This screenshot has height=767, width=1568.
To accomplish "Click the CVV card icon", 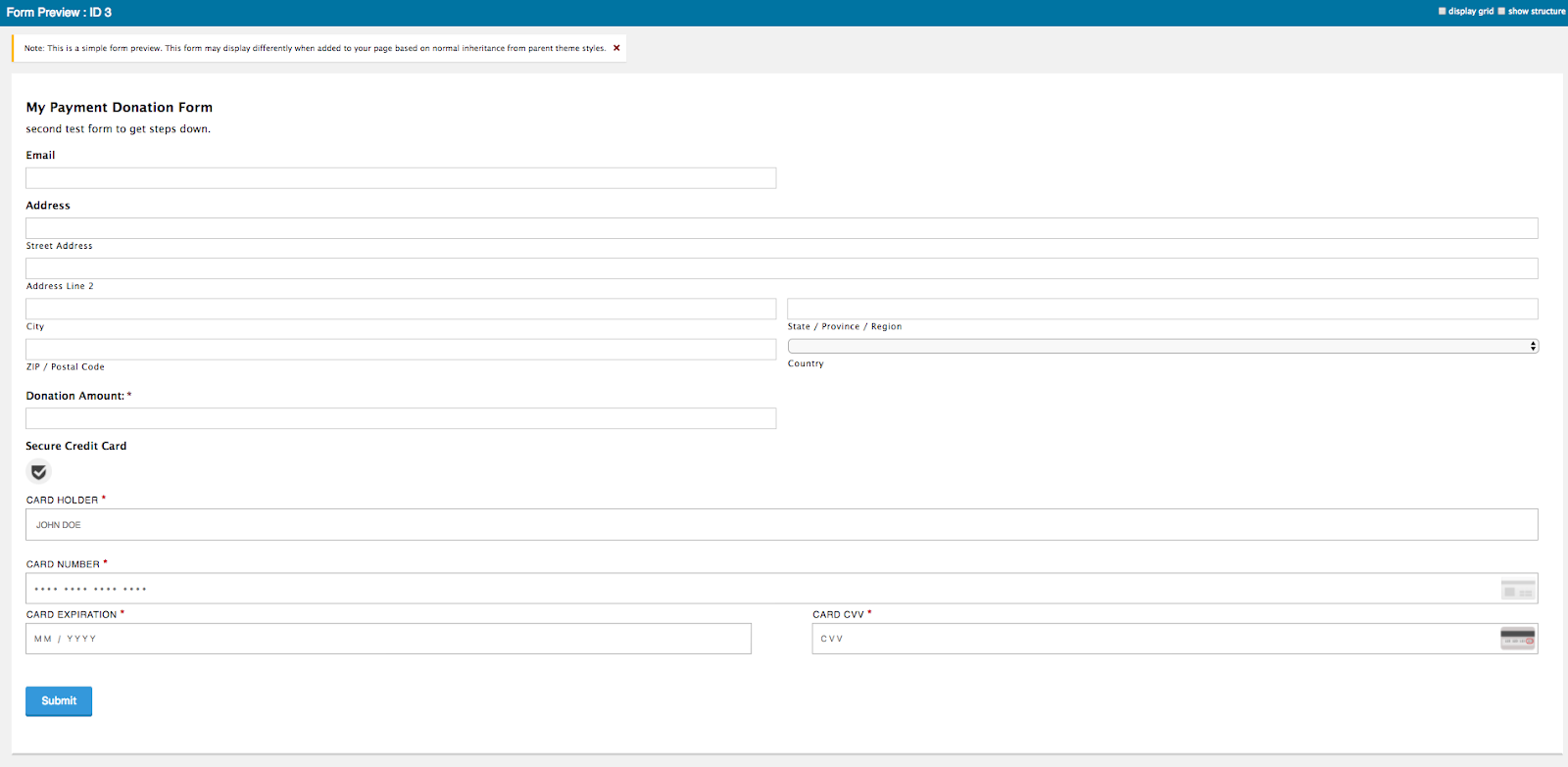I will click(1518, 639).
